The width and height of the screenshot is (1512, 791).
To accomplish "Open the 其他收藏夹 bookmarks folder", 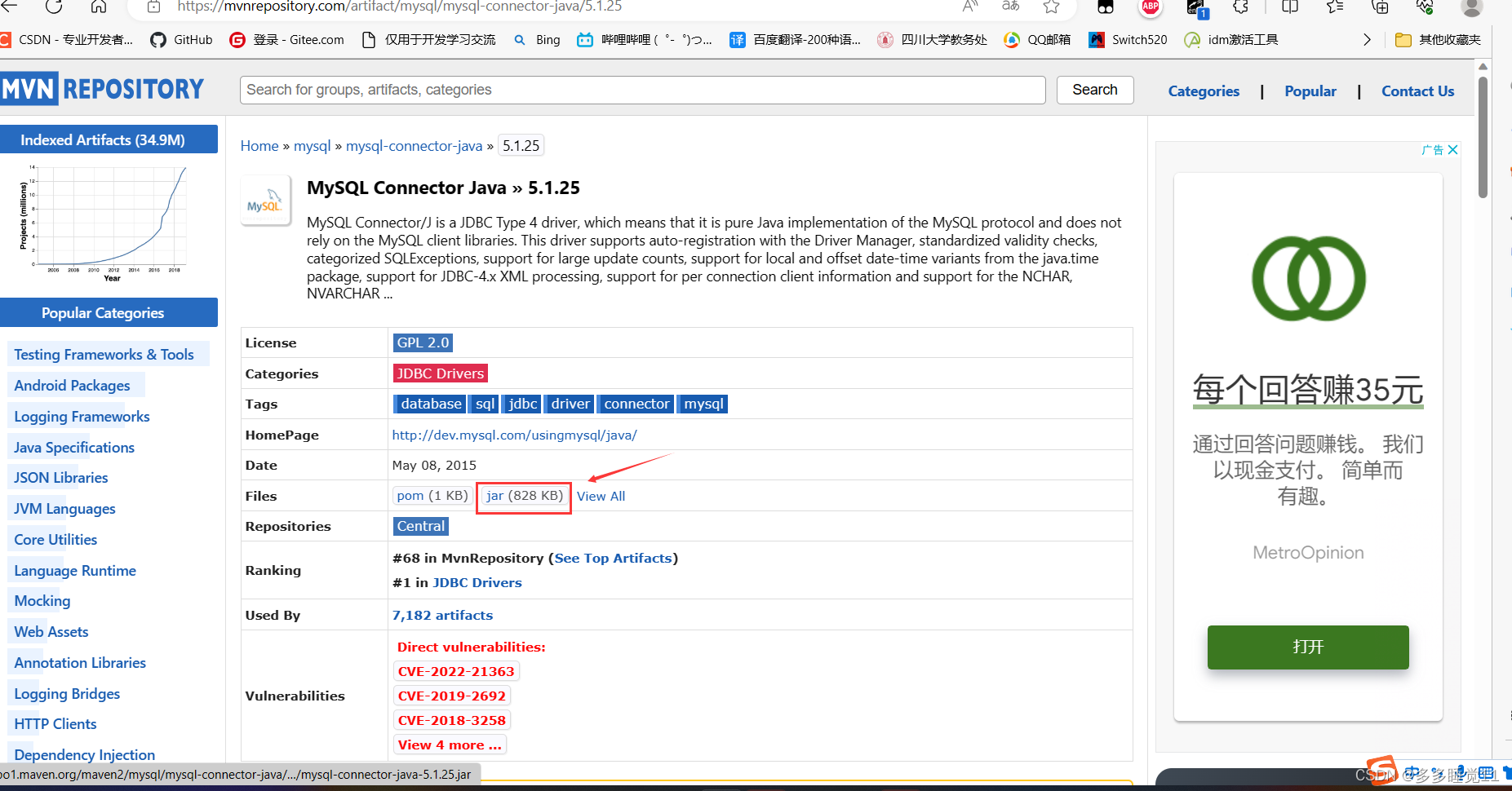I will [x=1438, y=39].
